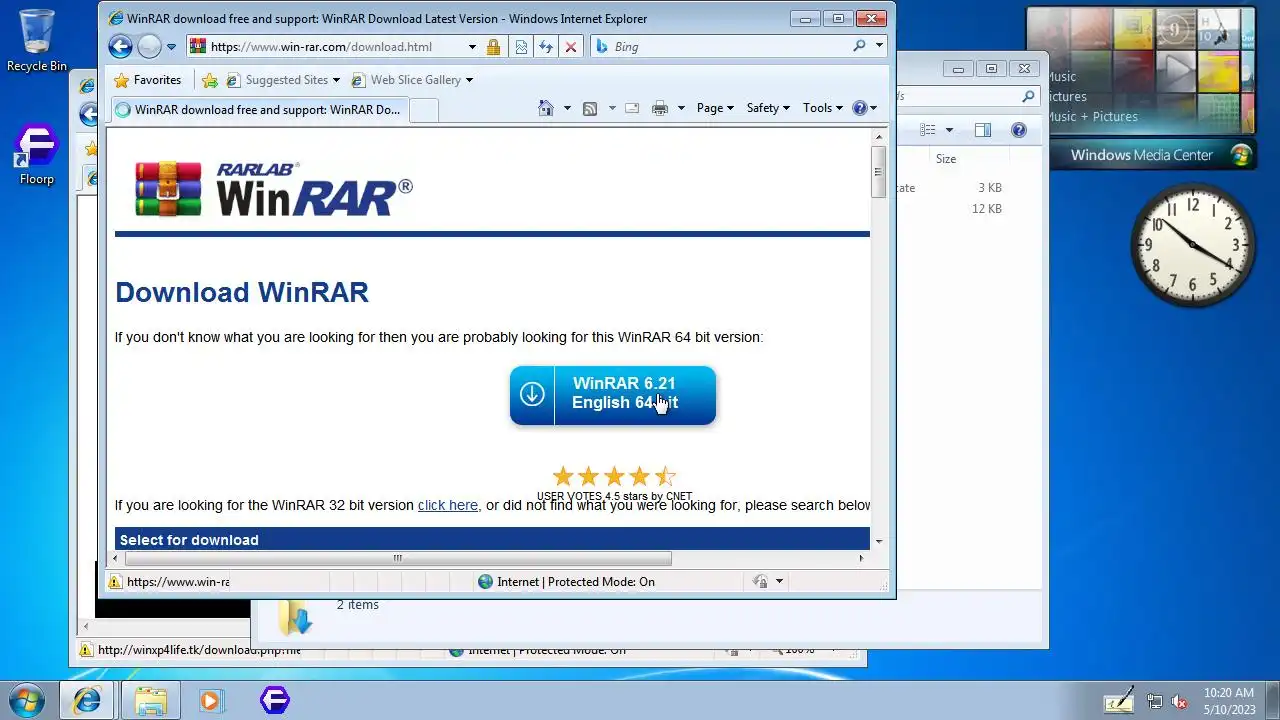Open the search provider dropdown arrow
1280x720 pixels.
(x=879, y=46)
